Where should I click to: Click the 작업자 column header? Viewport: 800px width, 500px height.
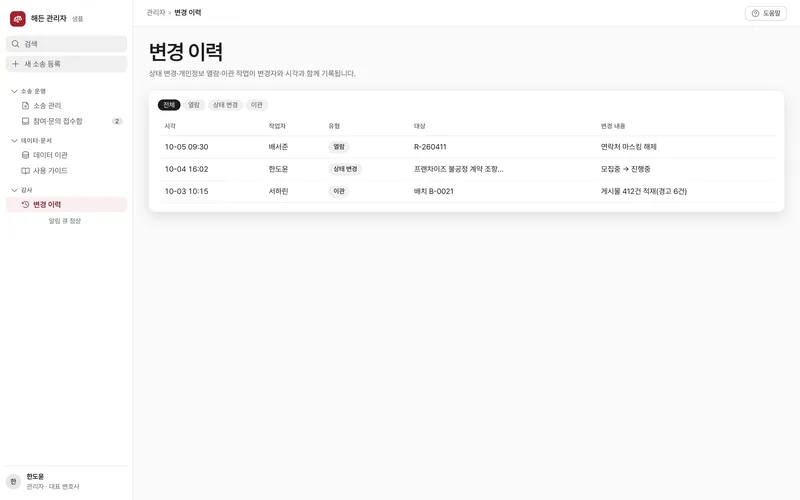point(277,126)
